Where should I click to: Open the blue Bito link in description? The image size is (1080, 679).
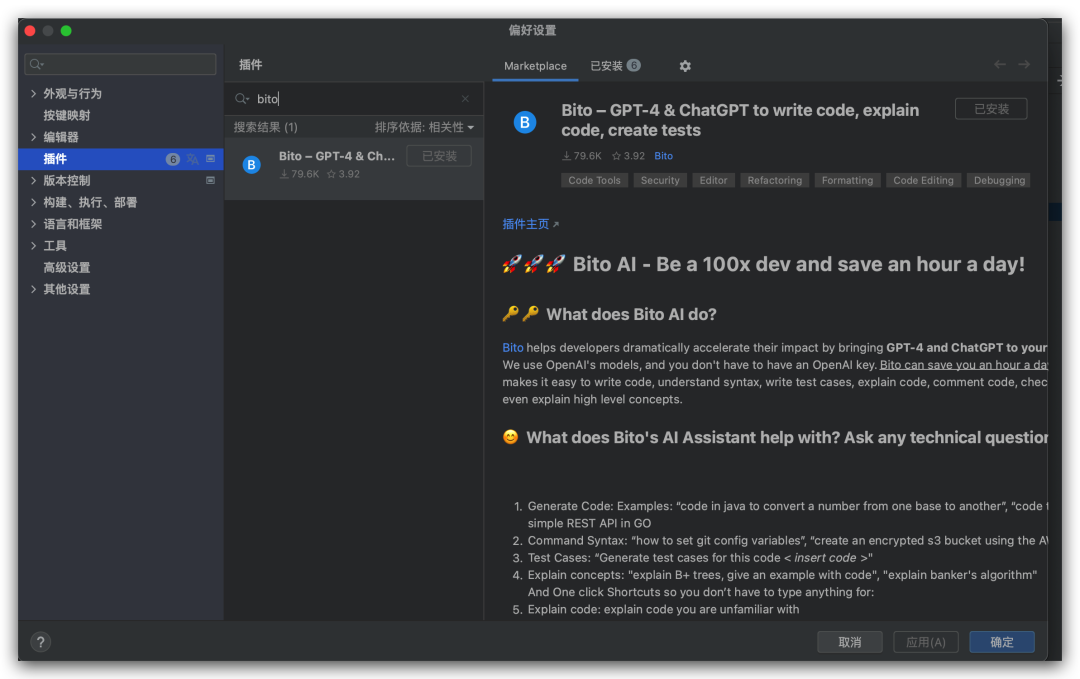pyautogui.click(x=512, y=348)
